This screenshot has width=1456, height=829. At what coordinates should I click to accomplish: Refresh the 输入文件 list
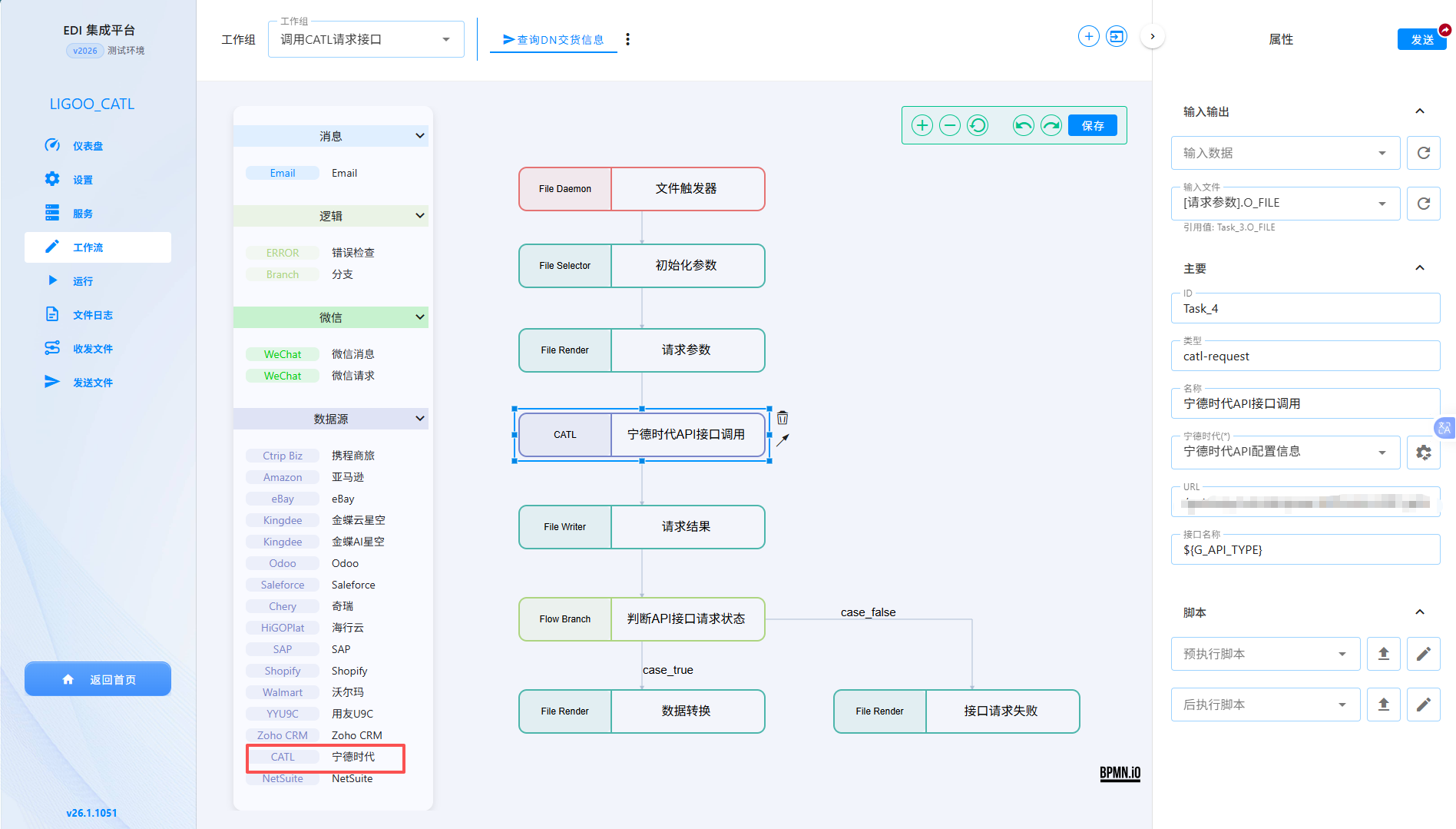(1423, 204)
